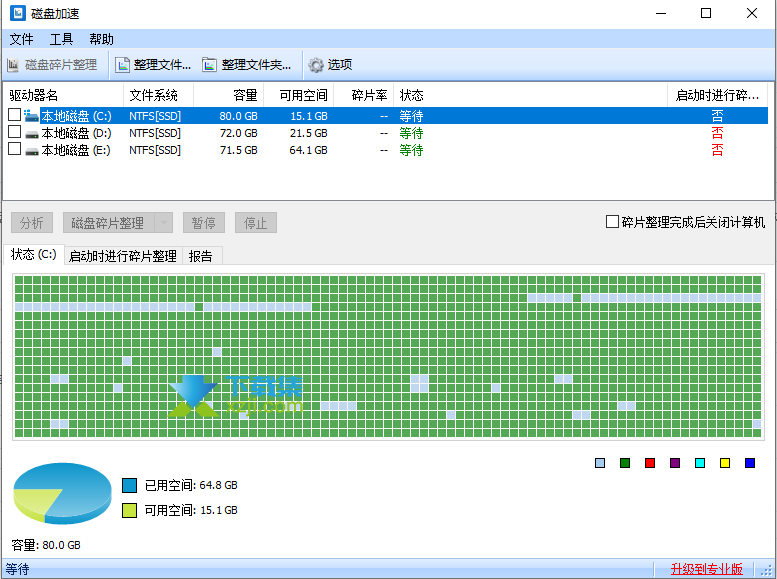This screenshot has width=777, height=579.
Task: Click the 磁盘碎片整理 main button
Action: pyautogui.click(x=109, y=223)
